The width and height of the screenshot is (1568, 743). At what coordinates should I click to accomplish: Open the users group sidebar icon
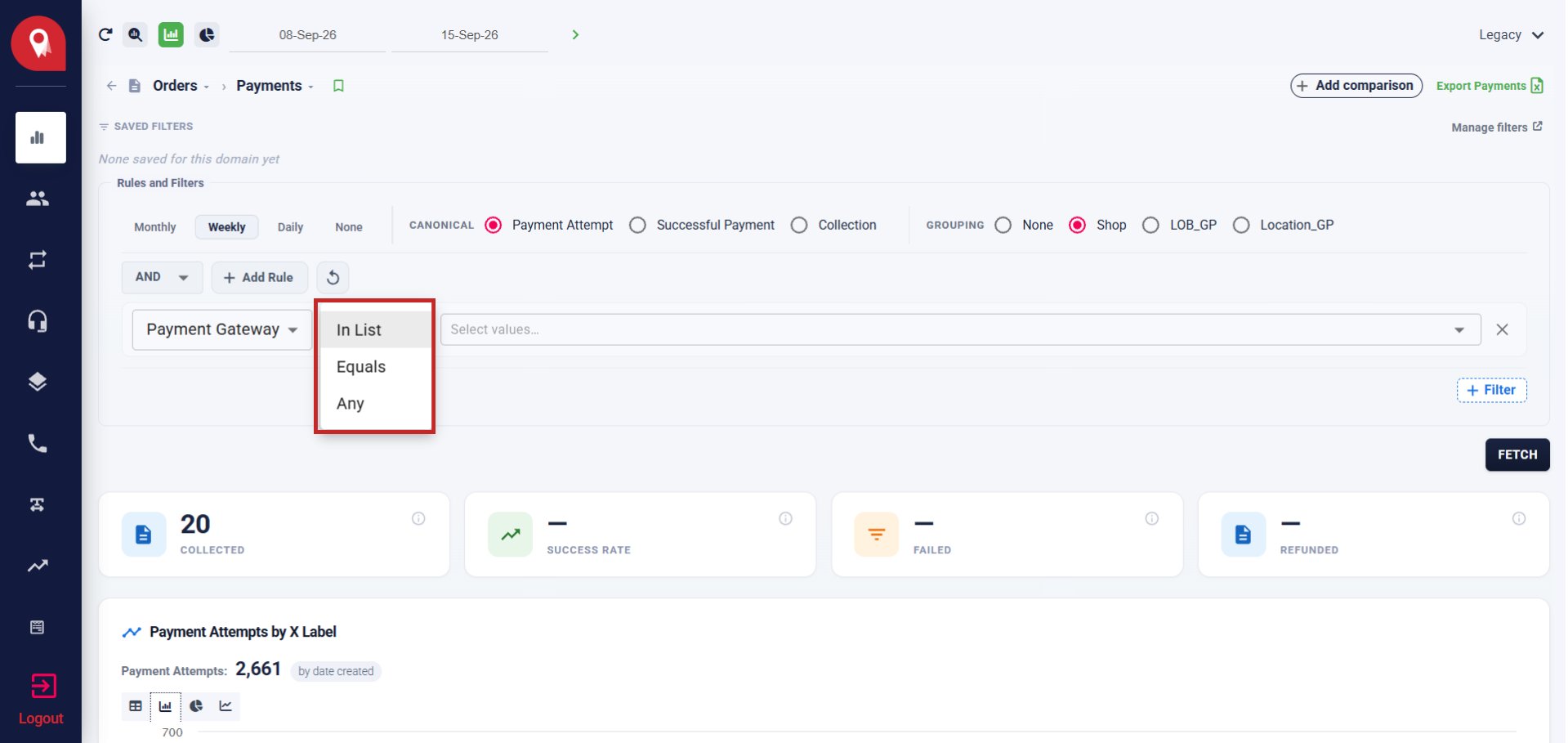coord(38,199)
